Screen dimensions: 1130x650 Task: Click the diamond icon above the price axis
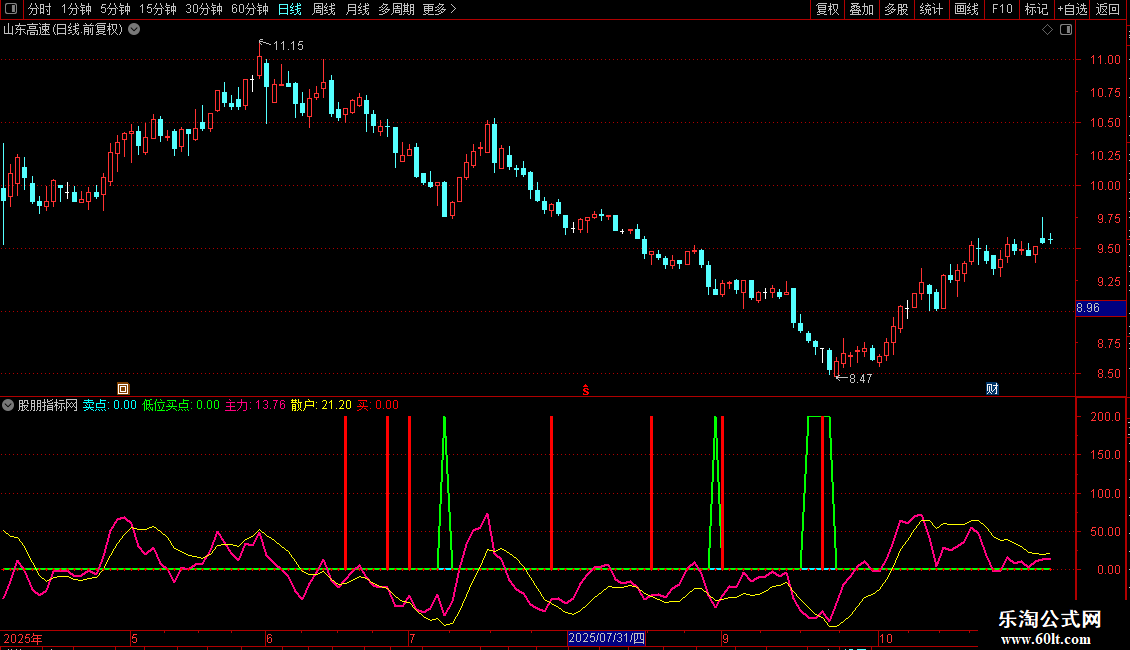pyautogui.click(x=1048, y=30)
